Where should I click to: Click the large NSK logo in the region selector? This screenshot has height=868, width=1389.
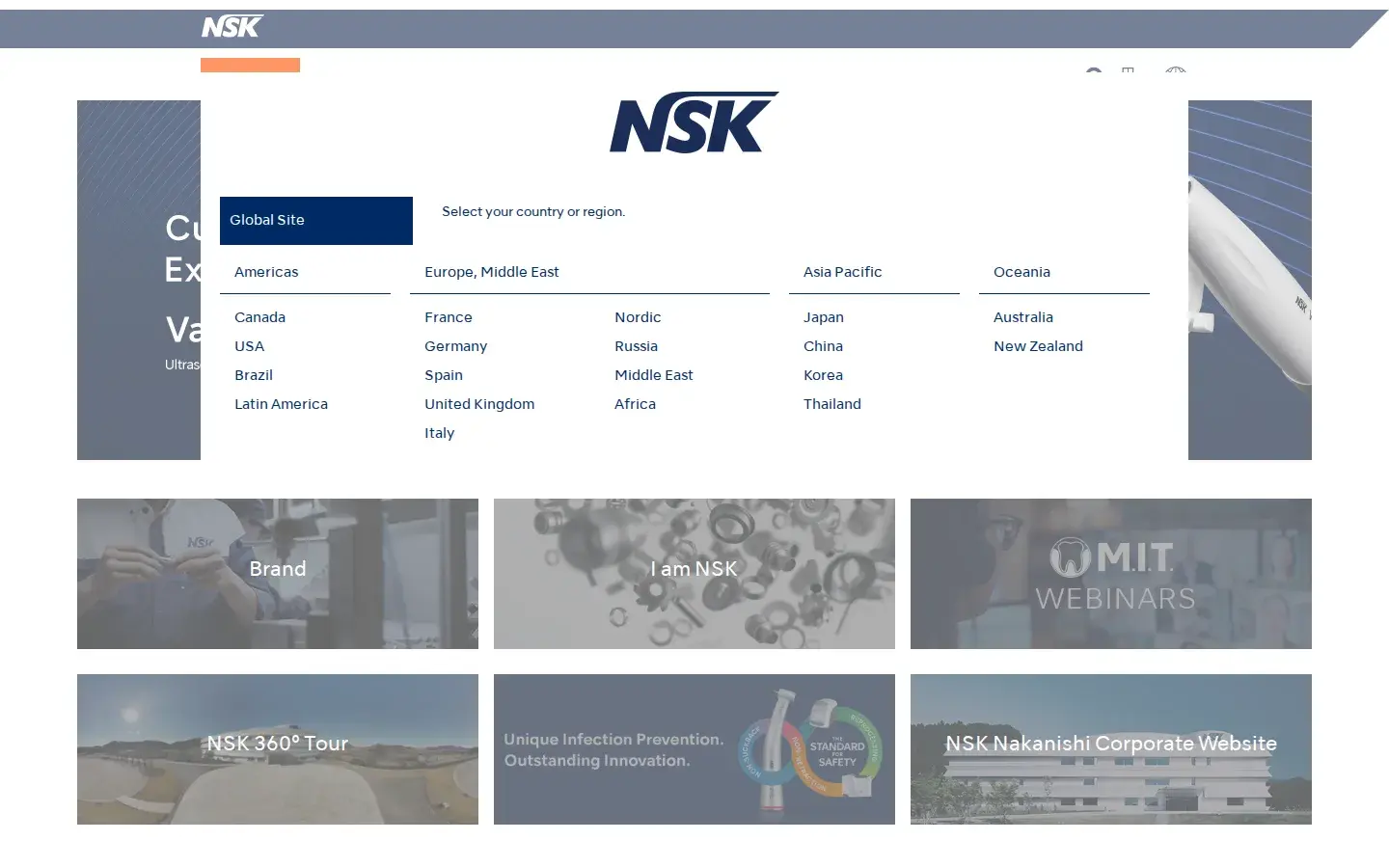[x=694, y=122]
